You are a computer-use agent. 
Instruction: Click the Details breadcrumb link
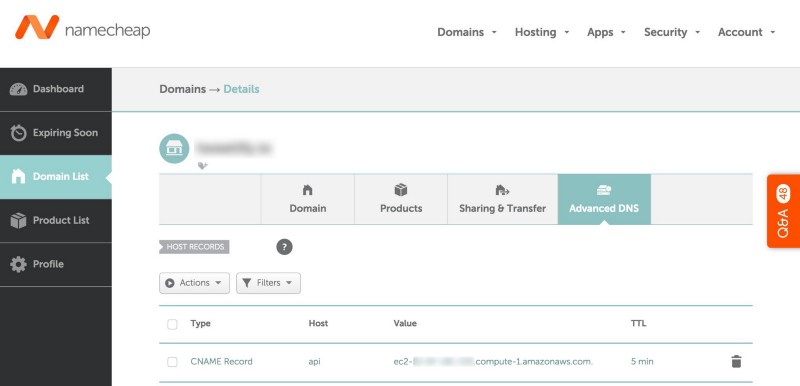(x=241, y=89)
